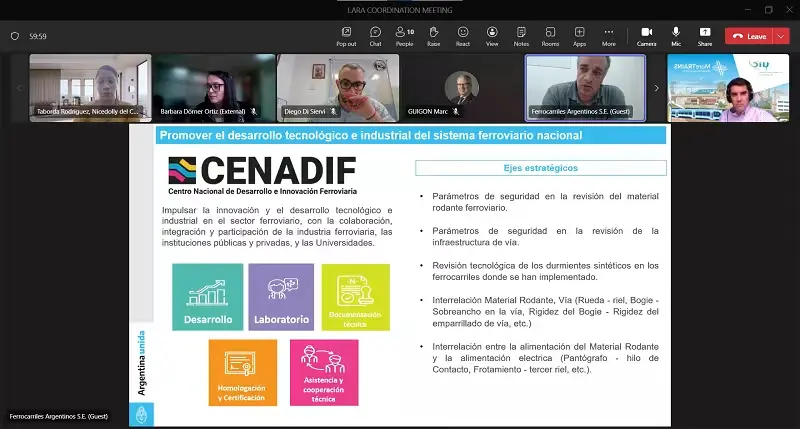
Task: Click the Asistencia y cooperación técnica tile
Action: point(324,372)
